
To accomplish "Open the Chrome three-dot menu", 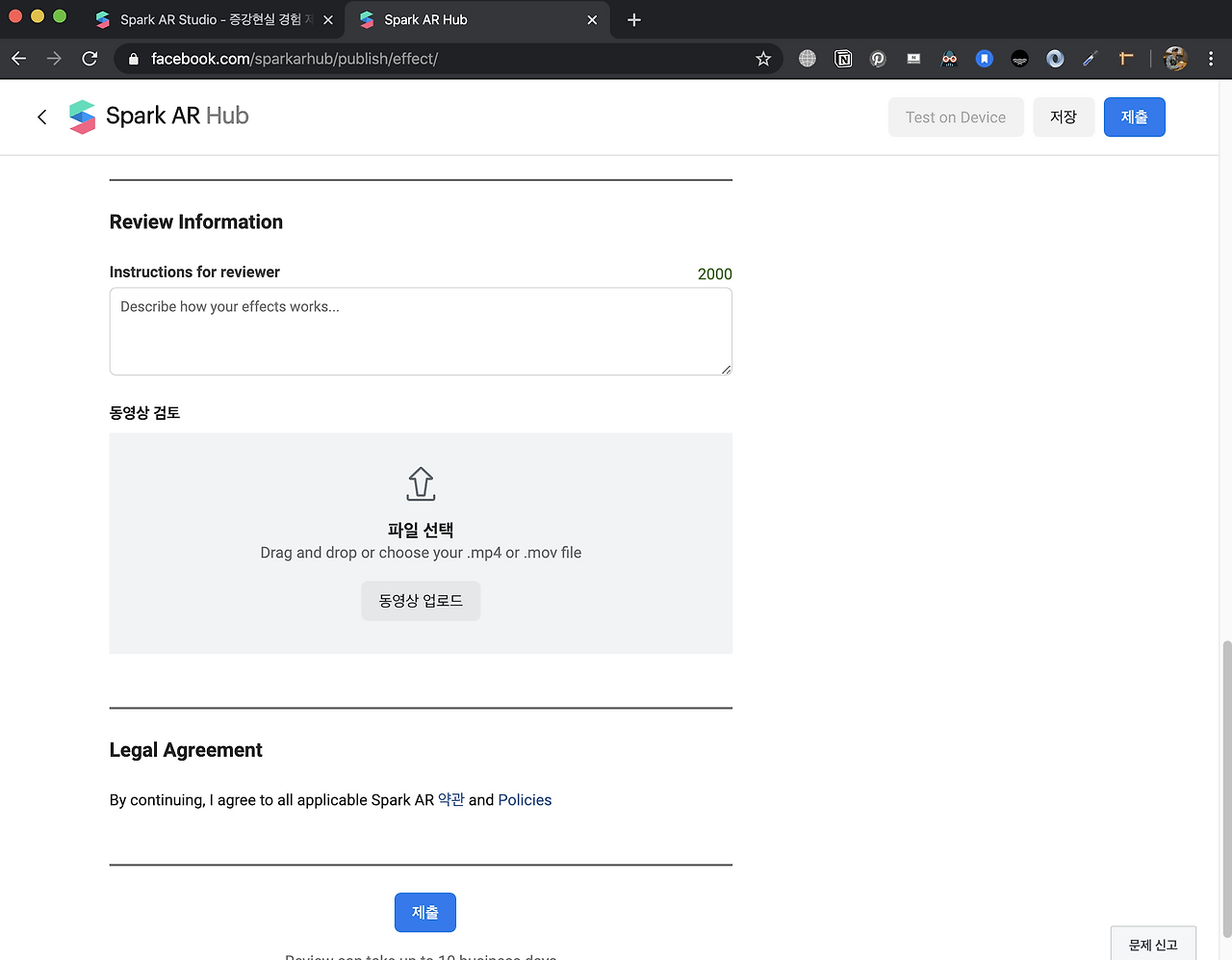I will pos(1211,59).
